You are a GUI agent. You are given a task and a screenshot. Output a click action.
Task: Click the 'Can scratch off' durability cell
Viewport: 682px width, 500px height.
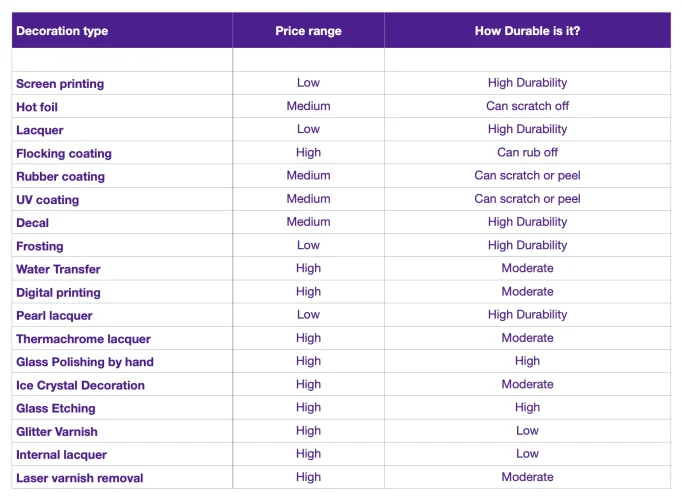click(527, 106)
